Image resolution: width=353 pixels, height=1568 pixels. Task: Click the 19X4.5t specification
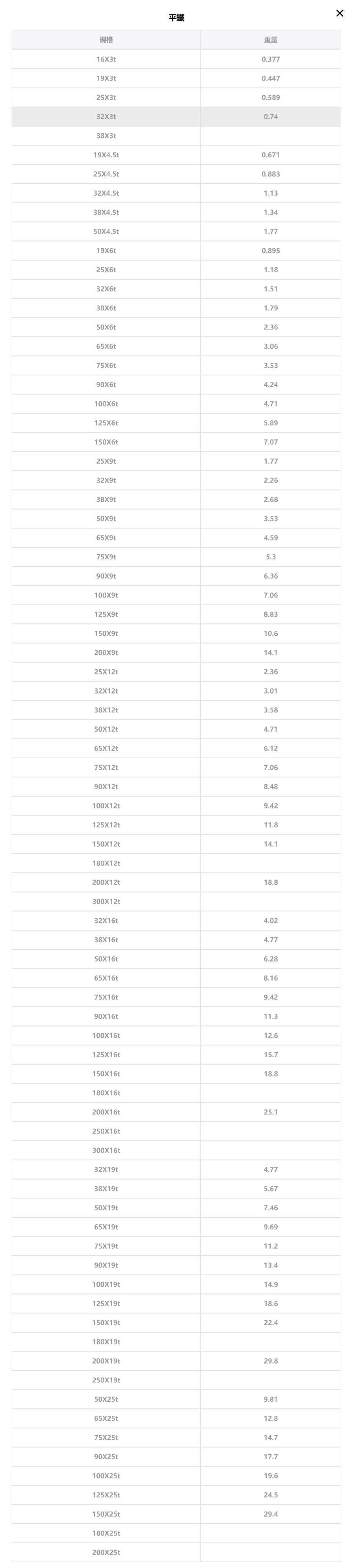tap(106, 155)
